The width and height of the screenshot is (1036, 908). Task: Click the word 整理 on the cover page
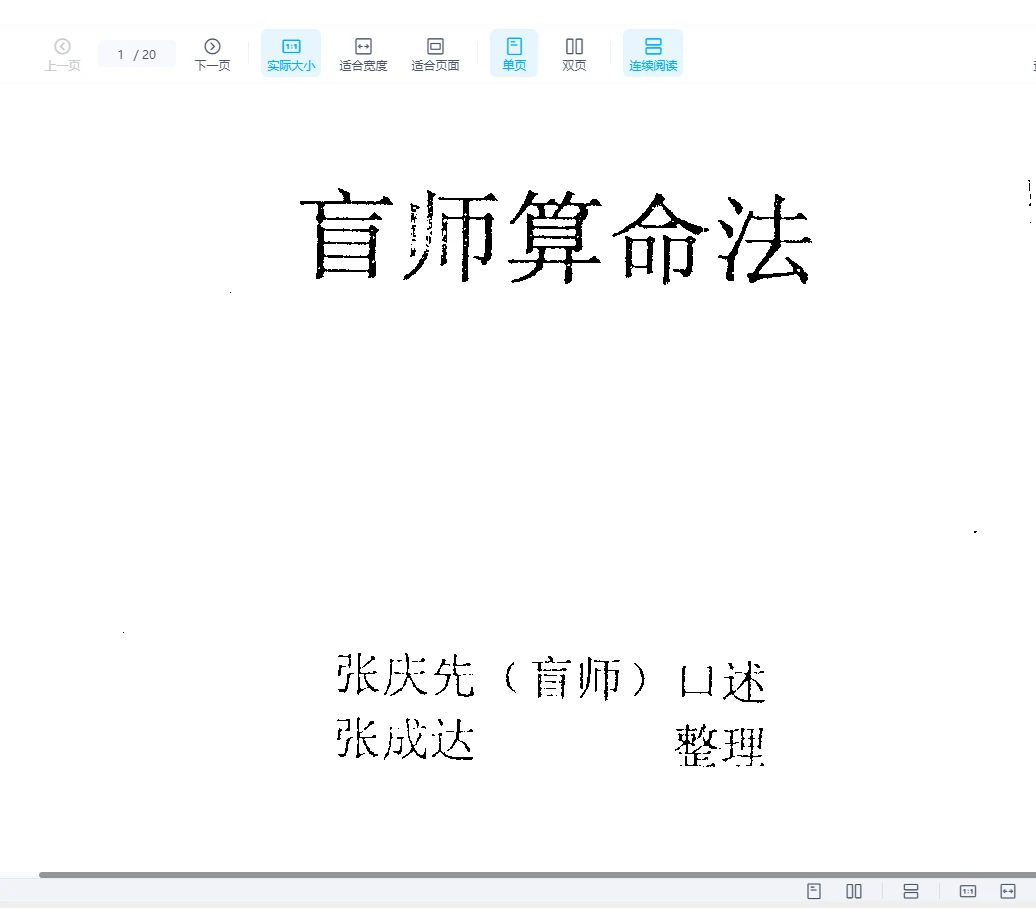pos(720,745)
